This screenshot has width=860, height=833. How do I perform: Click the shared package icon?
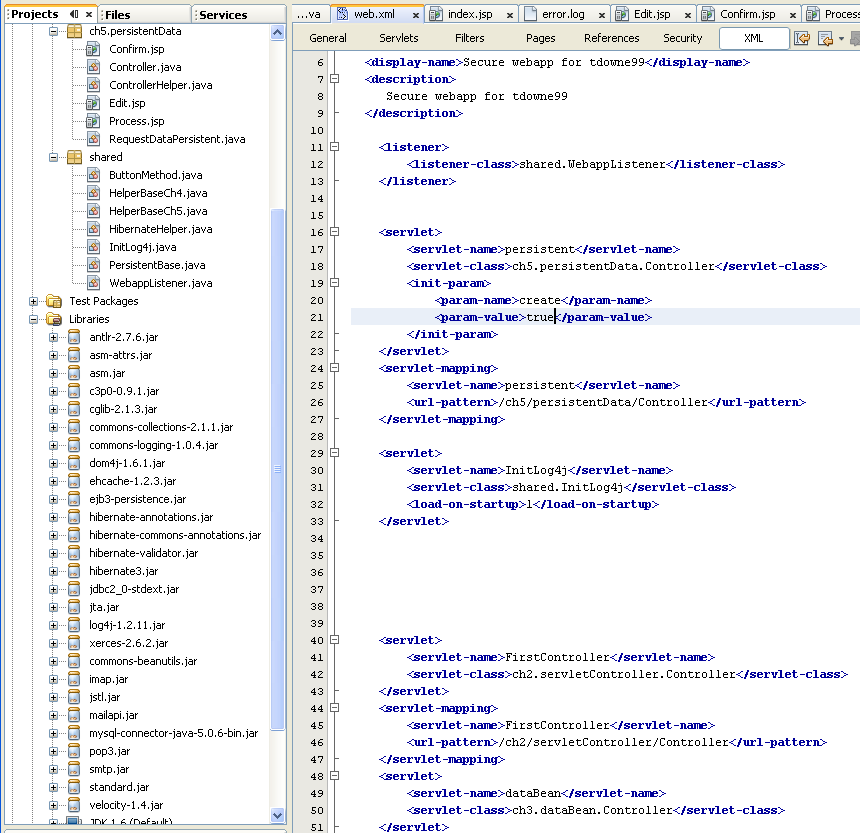[73, 157]
